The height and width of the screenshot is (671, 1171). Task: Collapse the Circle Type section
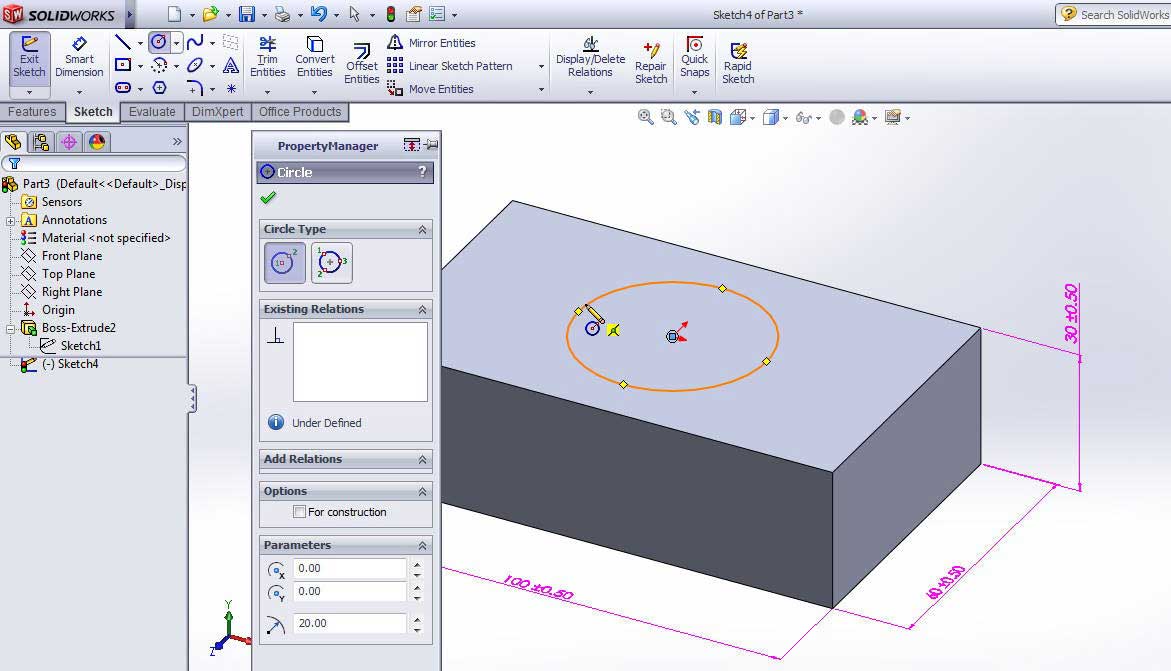[422, 229]
